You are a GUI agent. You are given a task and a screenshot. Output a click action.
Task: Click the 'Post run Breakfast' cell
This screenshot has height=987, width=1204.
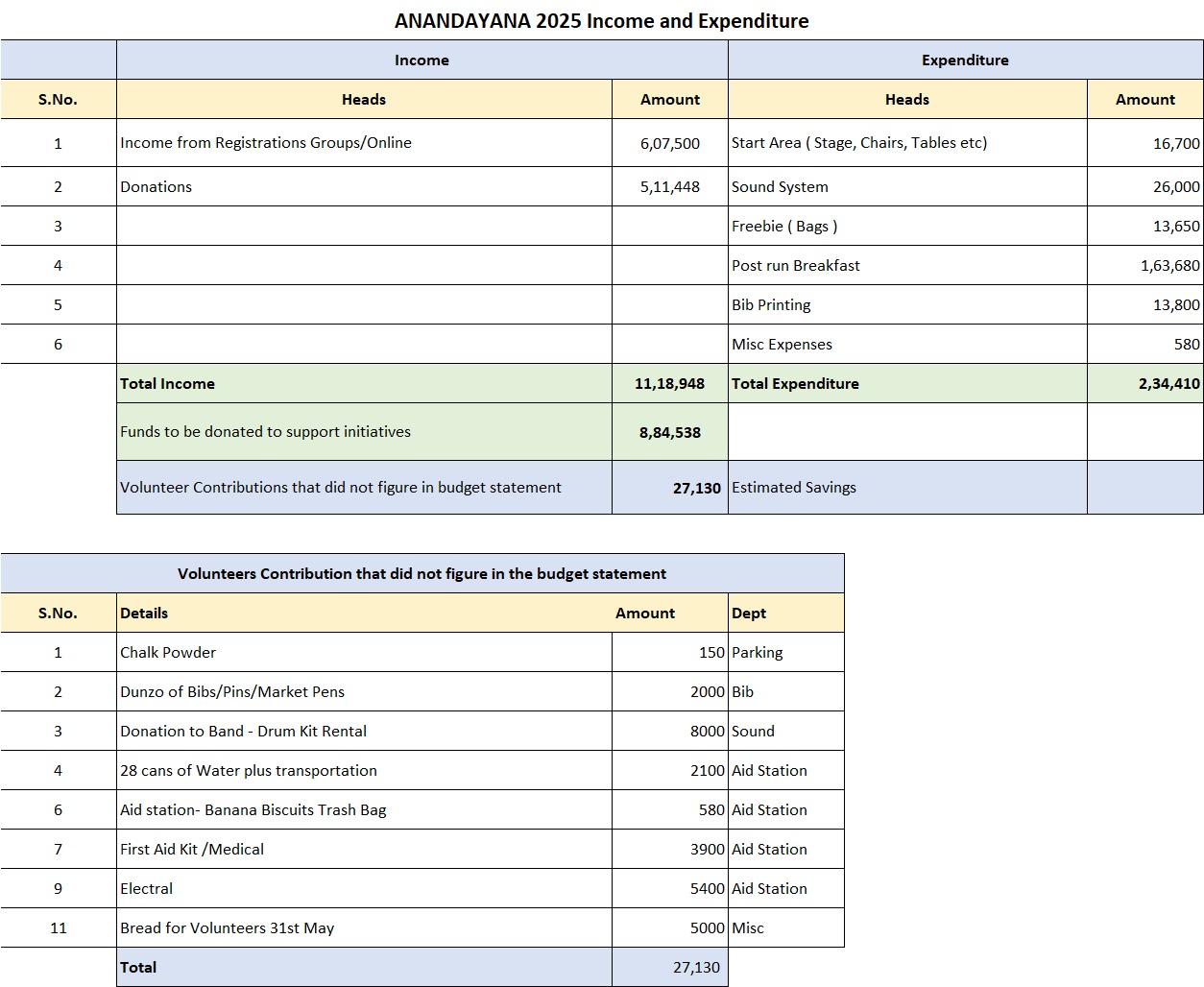tap(907, 265)
